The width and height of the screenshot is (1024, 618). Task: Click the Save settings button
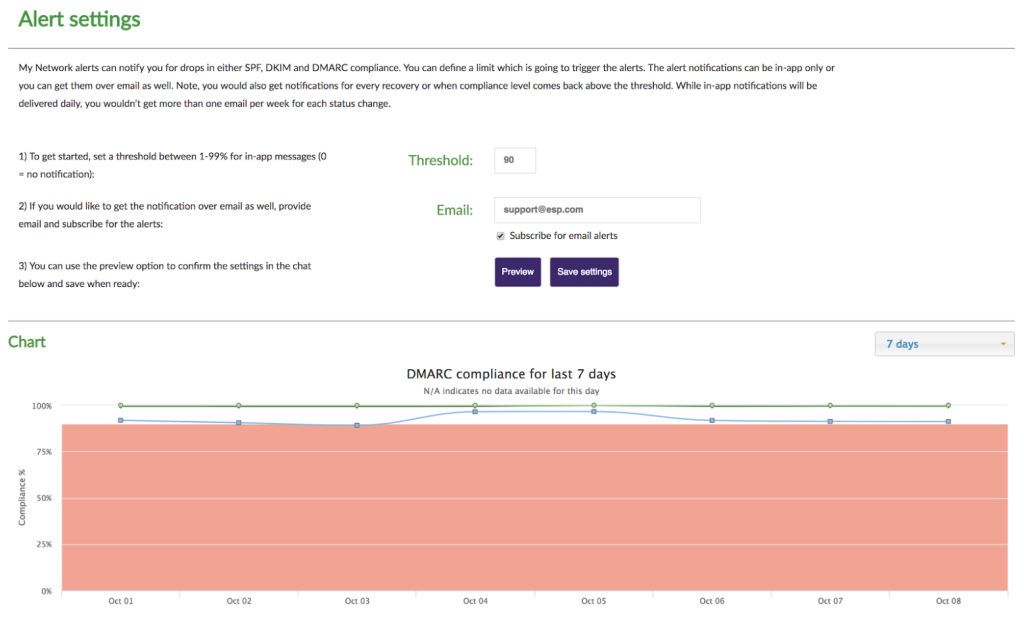(x=584, y=272)
